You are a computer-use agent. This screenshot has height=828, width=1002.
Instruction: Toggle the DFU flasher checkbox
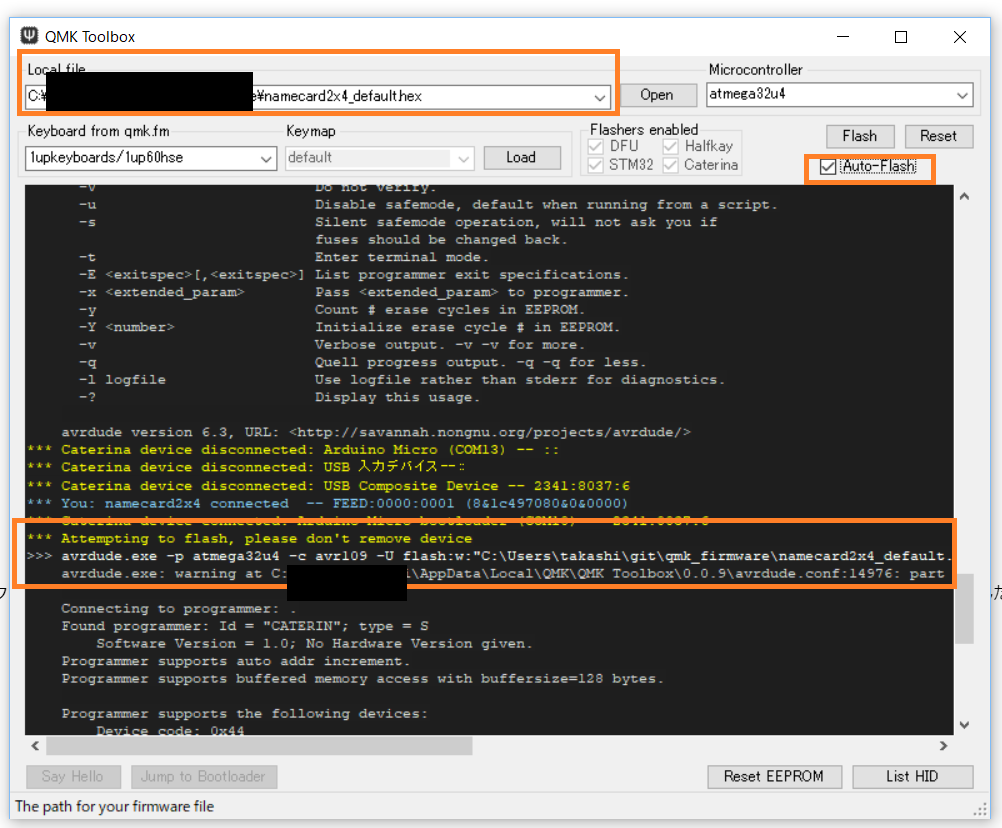click(596, 147)
